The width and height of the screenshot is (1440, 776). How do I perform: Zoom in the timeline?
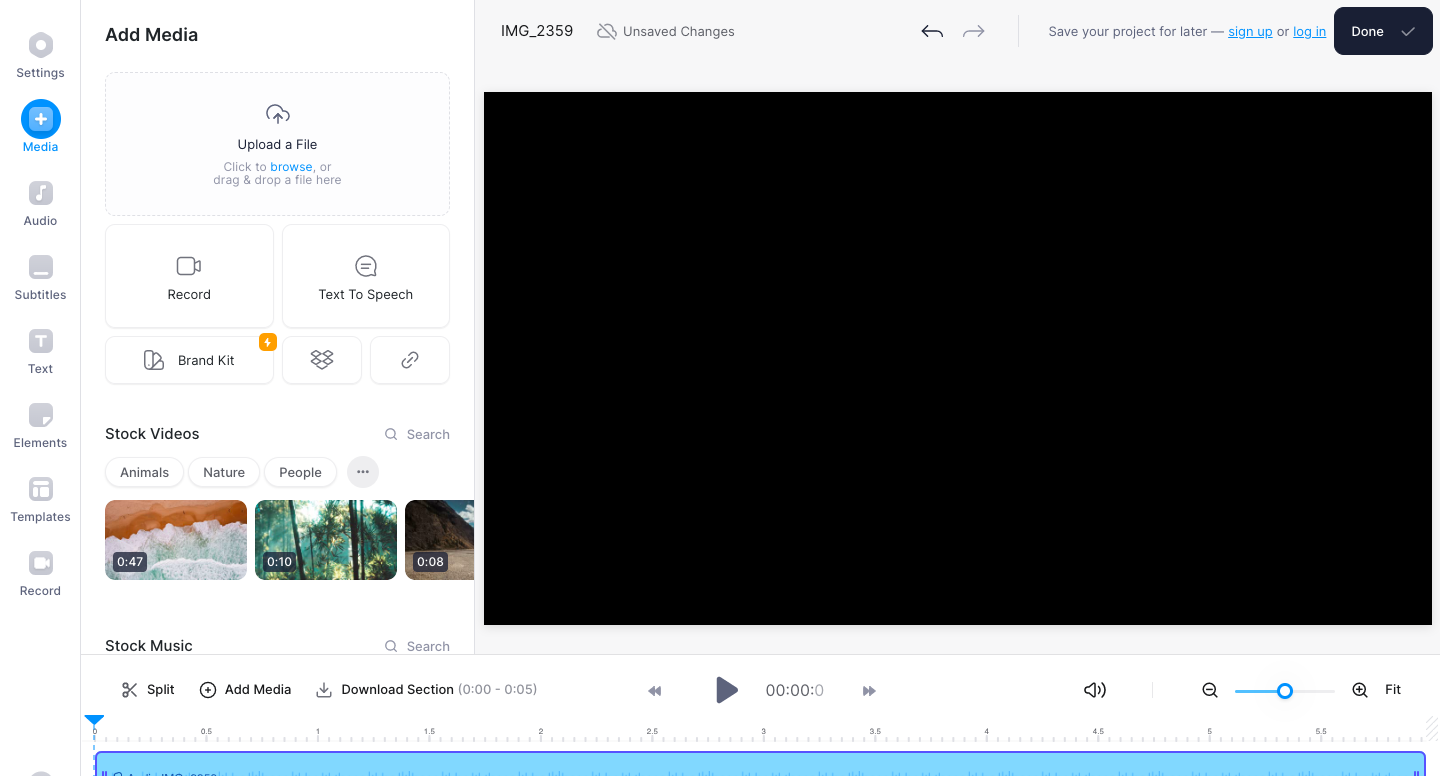coord(1360,690)
